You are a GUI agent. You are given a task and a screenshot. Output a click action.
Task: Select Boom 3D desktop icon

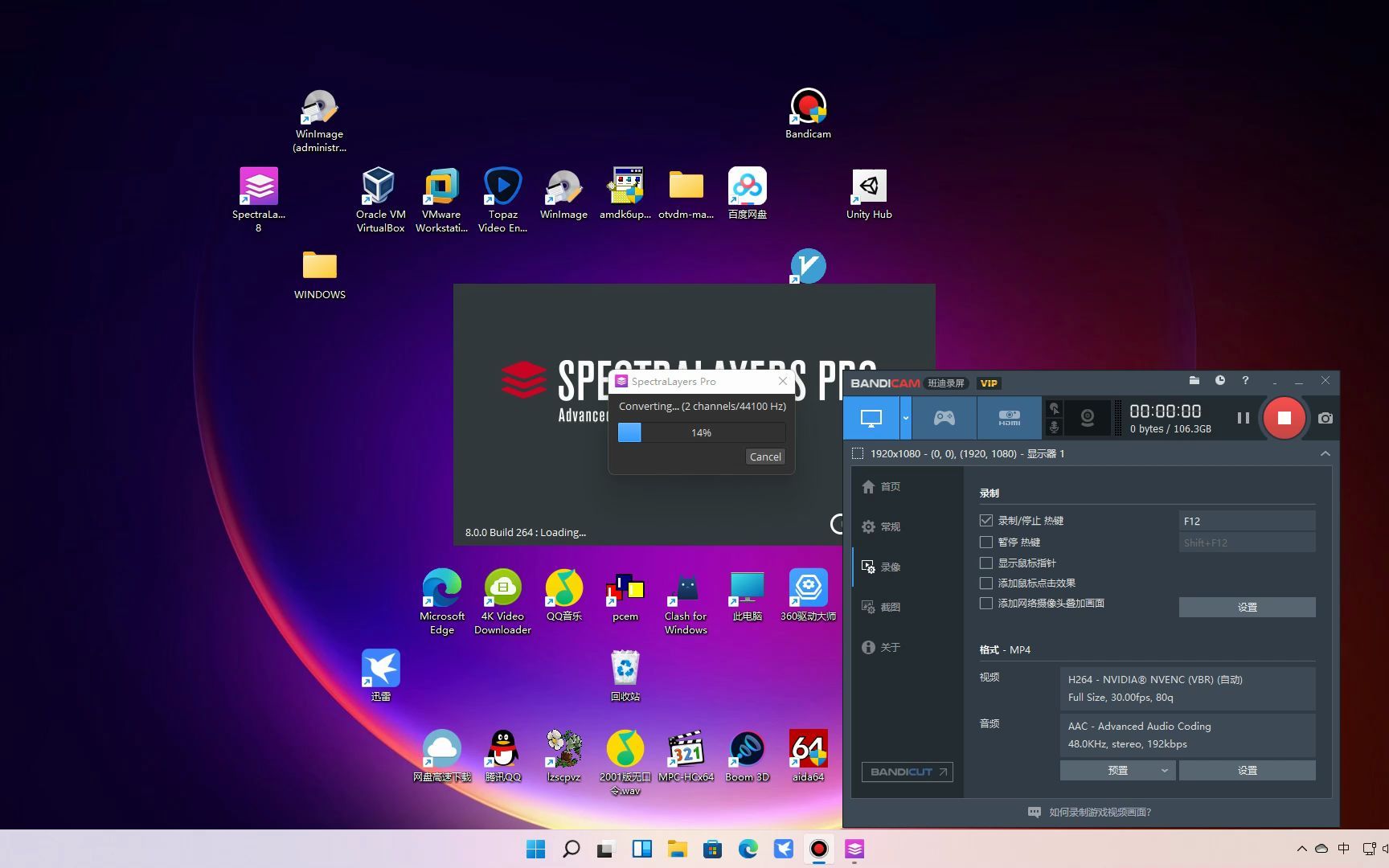(747, 756)
